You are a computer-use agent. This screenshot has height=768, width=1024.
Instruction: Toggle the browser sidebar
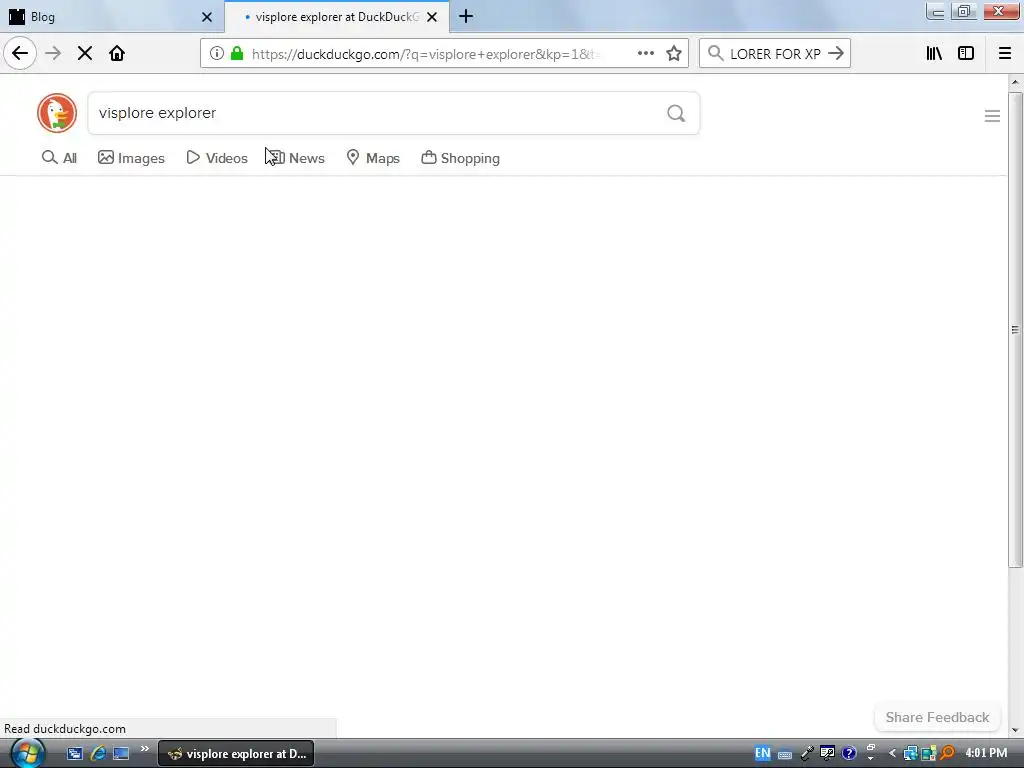click(x=966, y=54)
